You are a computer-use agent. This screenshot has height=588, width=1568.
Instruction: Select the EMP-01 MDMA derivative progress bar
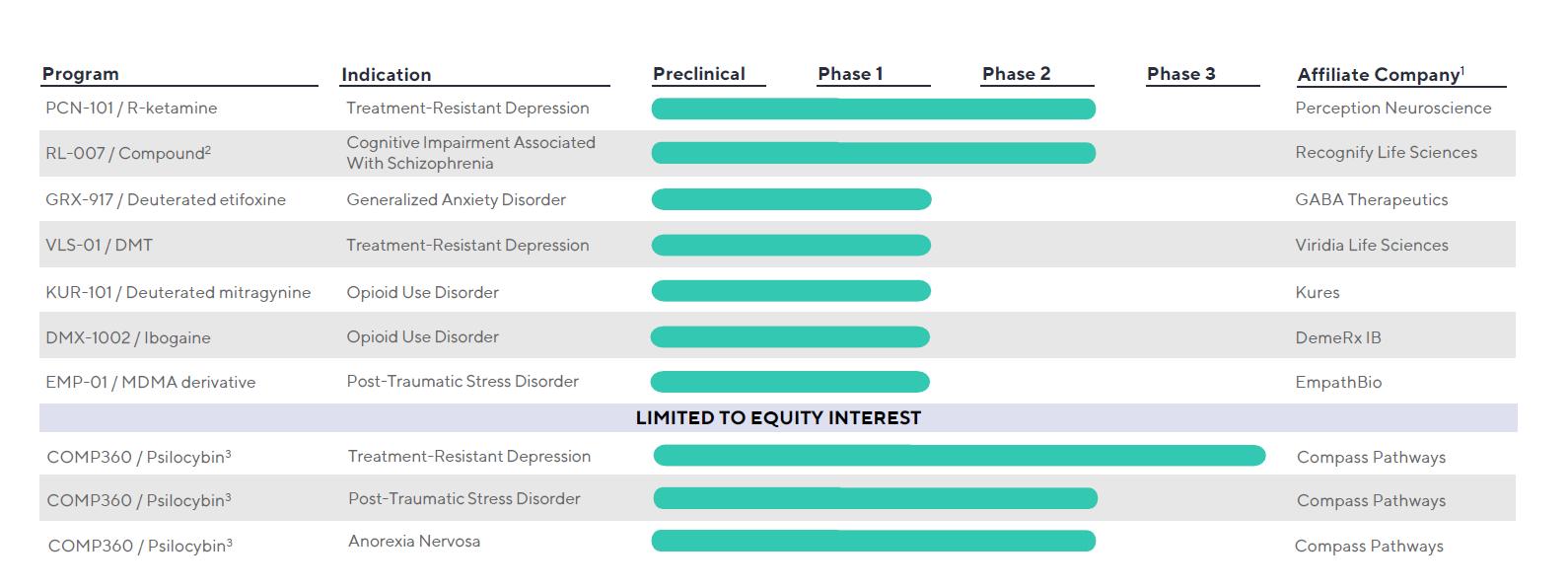790,382
